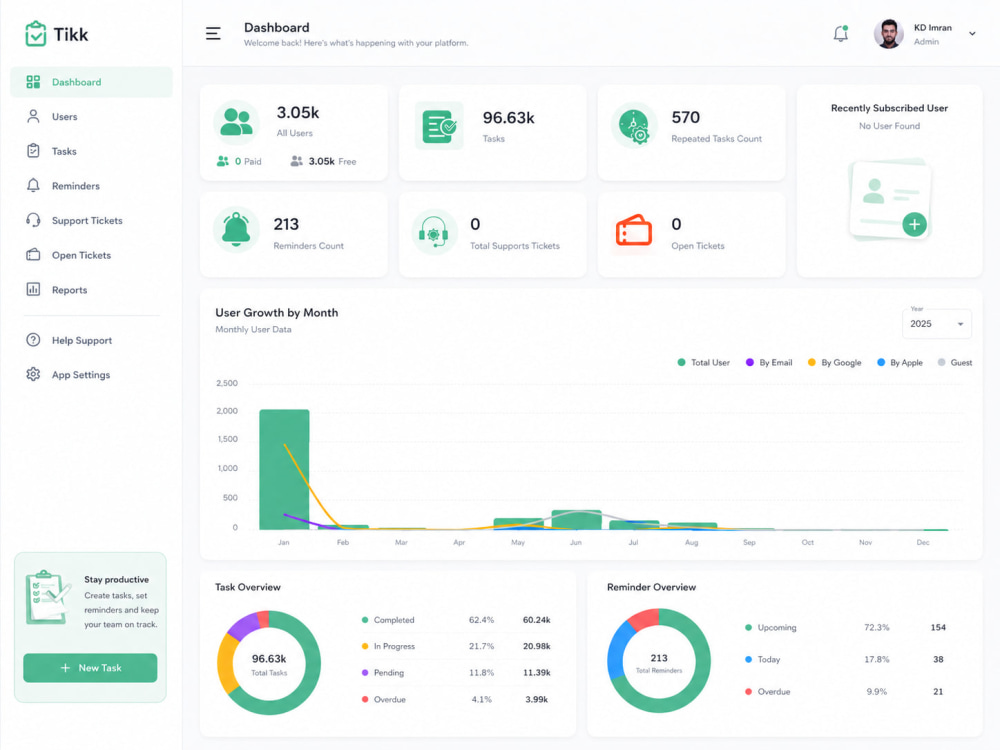Click the red task Overdue 4.1% dot

click(365, 700)
